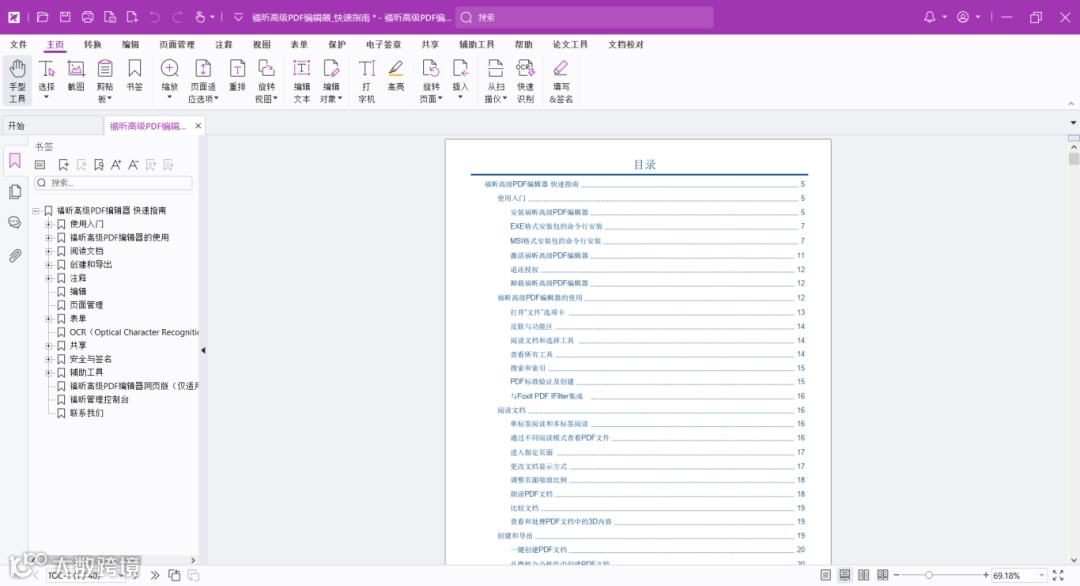This screenshot has height=586, width=1080.
Task: Click the Typewriter tool (打字机)
Action: [366, 81]
